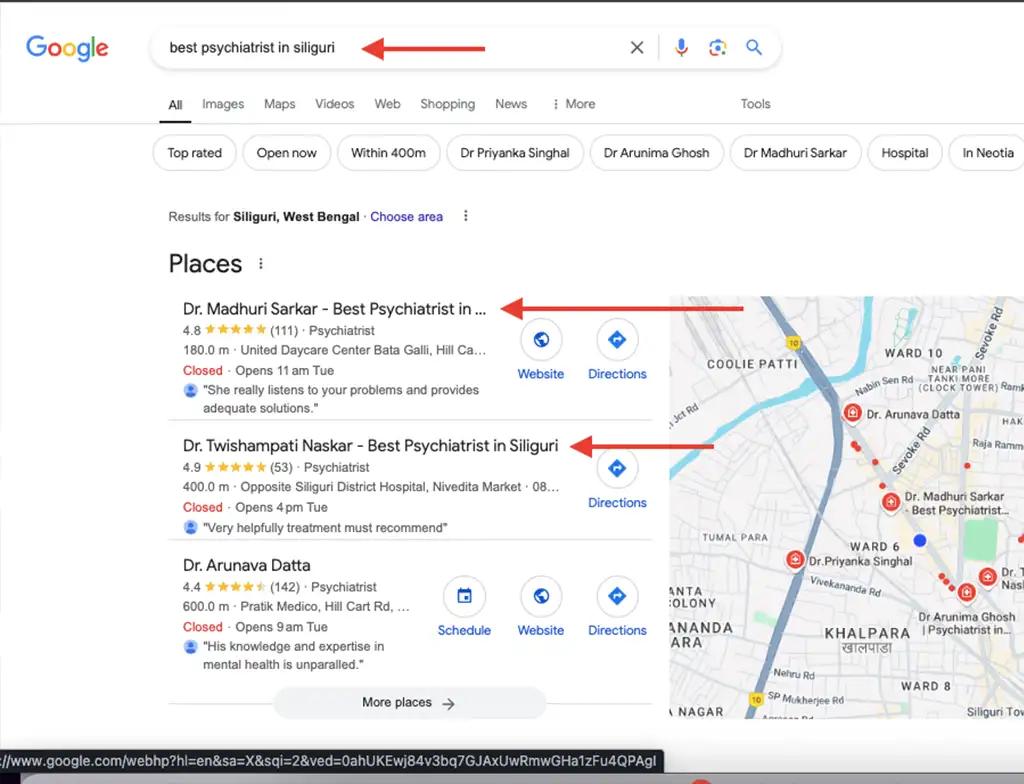Click the magnifying glass search button

[x=754, y=48]
